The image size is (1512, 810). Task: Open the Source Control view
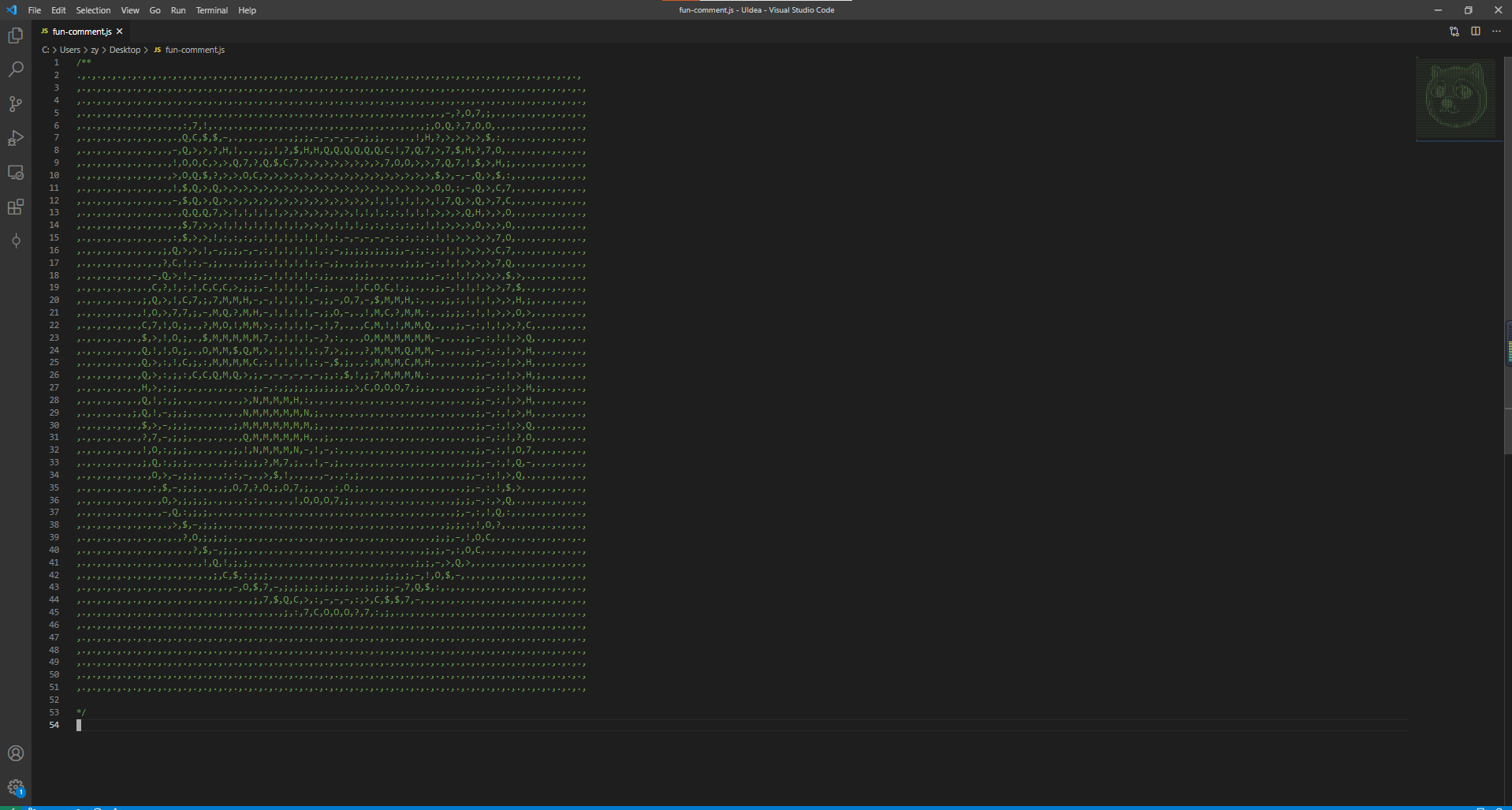click(16, 103)
